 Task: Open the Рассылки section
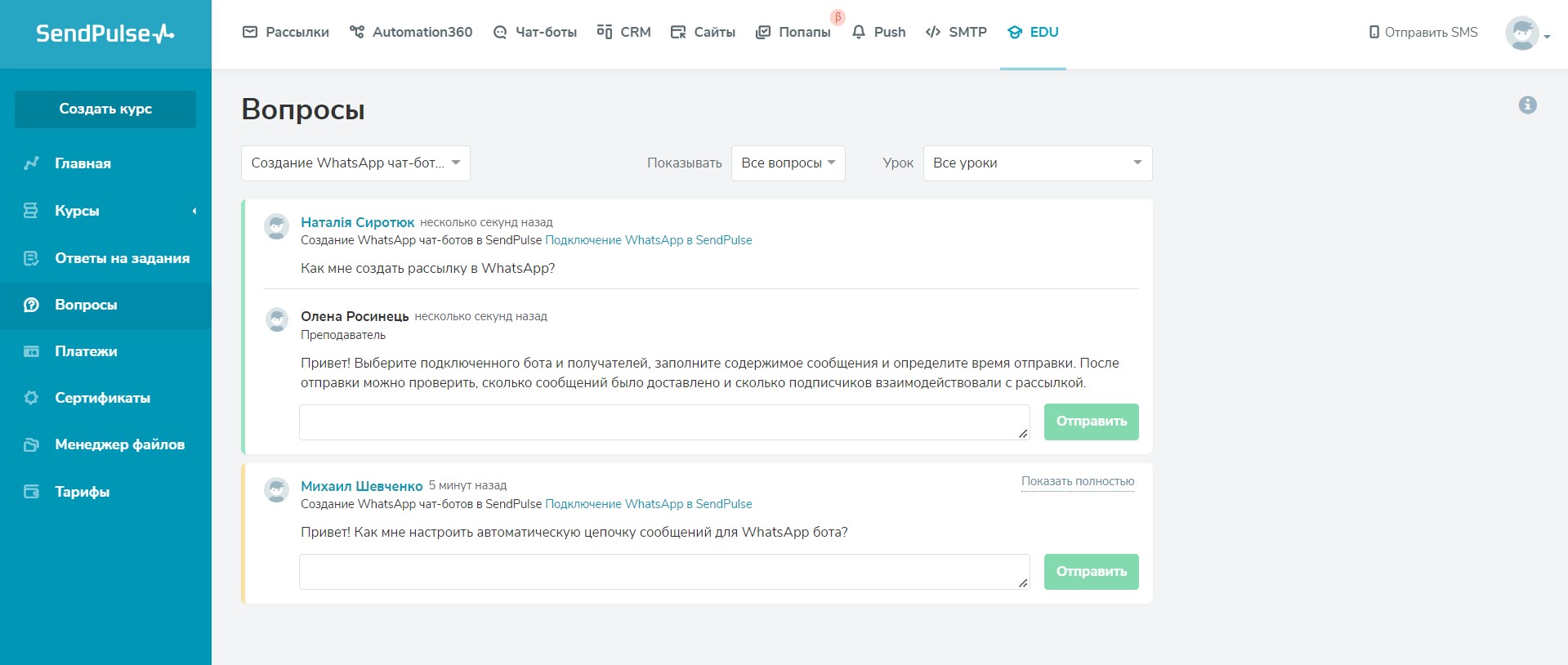coord(286,32)
